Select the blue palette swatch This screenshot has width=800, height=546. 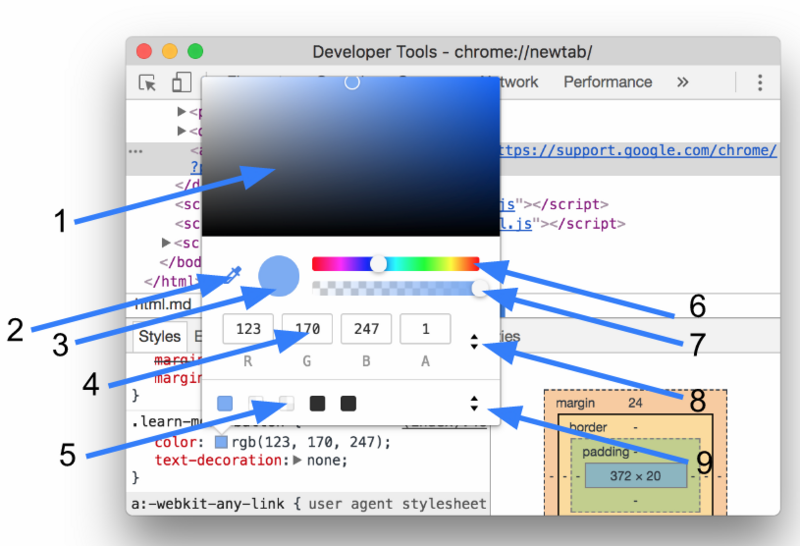[x=225, y=403]
